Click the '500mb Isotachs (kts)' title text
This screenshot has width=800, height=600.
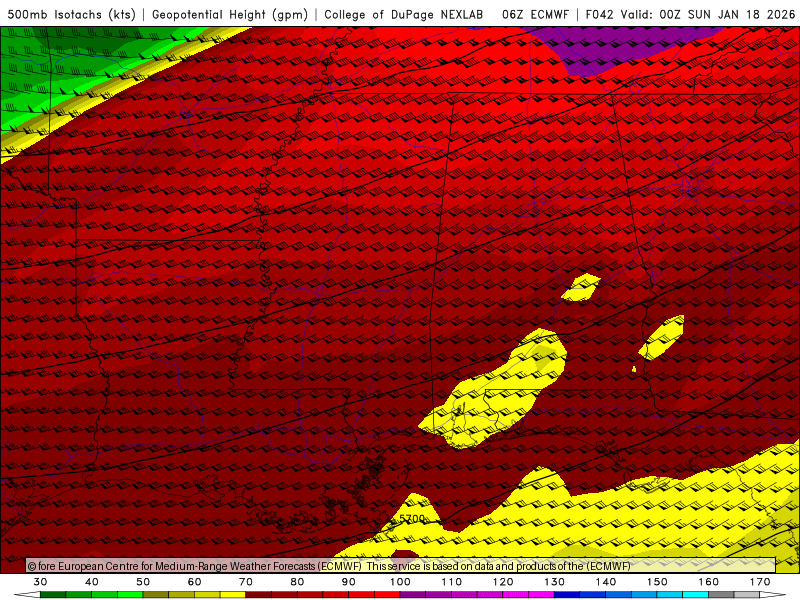(x=71, y=15)
